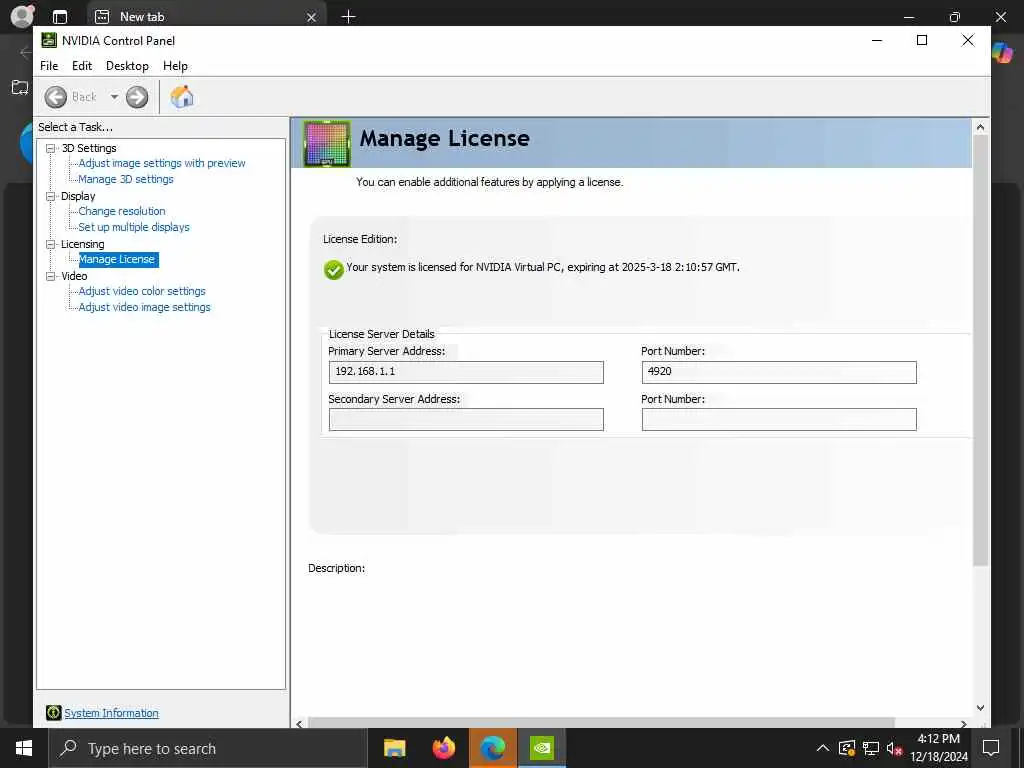Click the Edge Copilot icon
The width and height of the screenshot is (1024, 768).
pos(1002,52)
